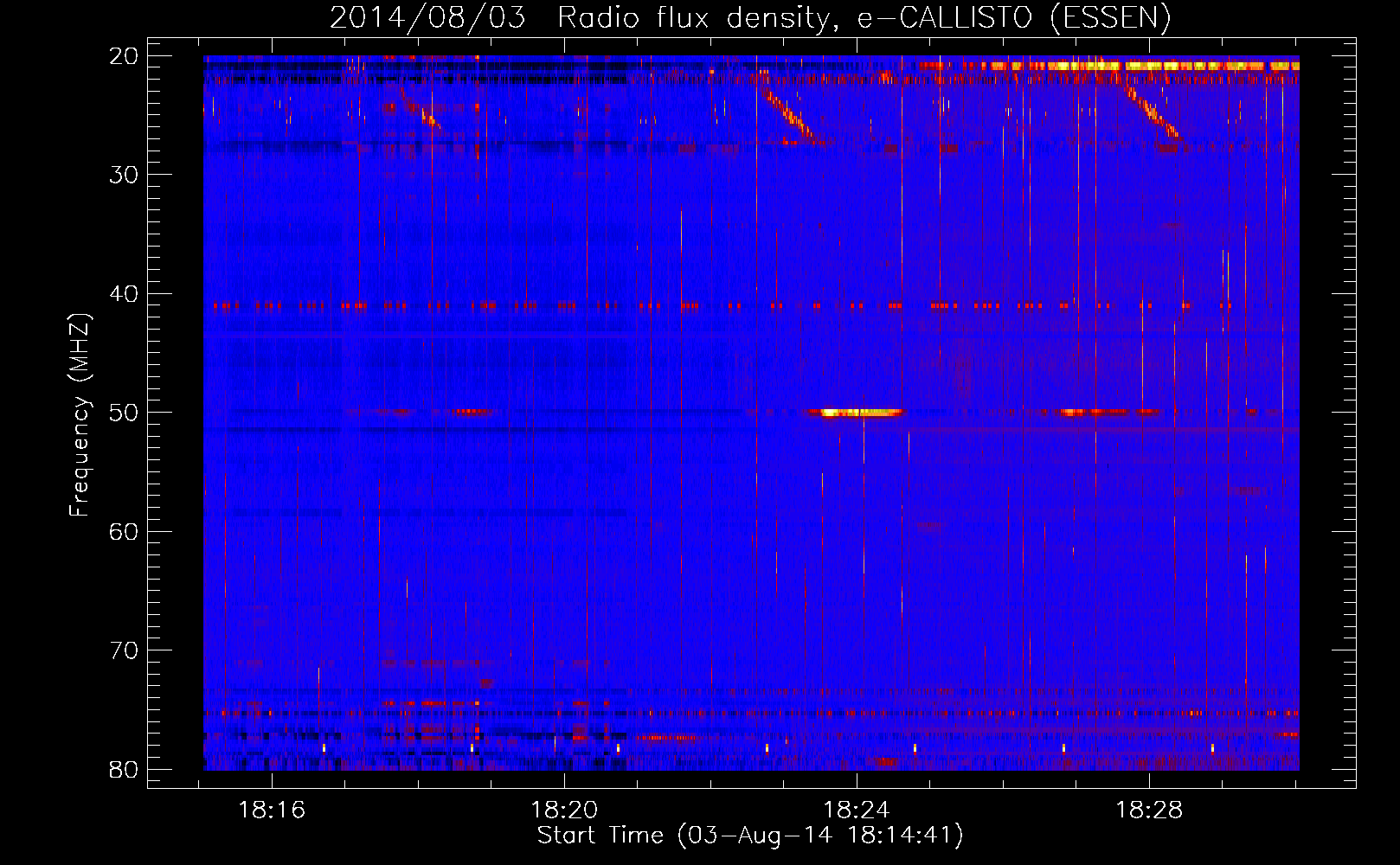Click the 80 MHz frequency tick label
The width and height of the screenshot is (1400, 865).
click(124, 770)
